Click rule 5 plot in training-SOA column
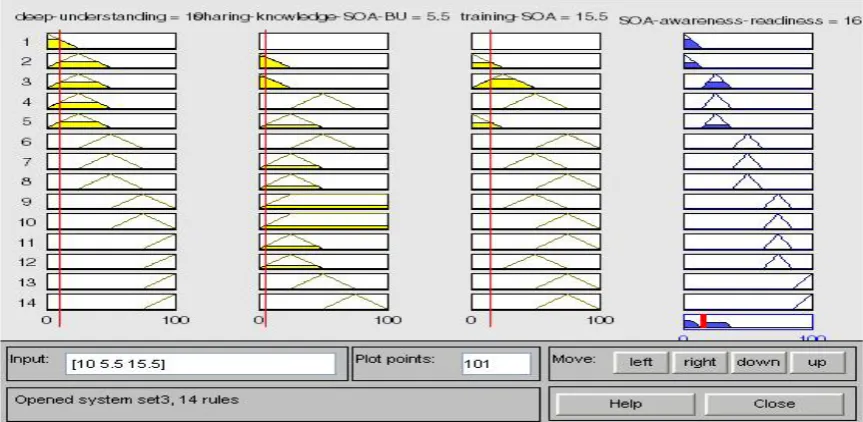Viewport: 863px width, 422px height. (536, 121)
